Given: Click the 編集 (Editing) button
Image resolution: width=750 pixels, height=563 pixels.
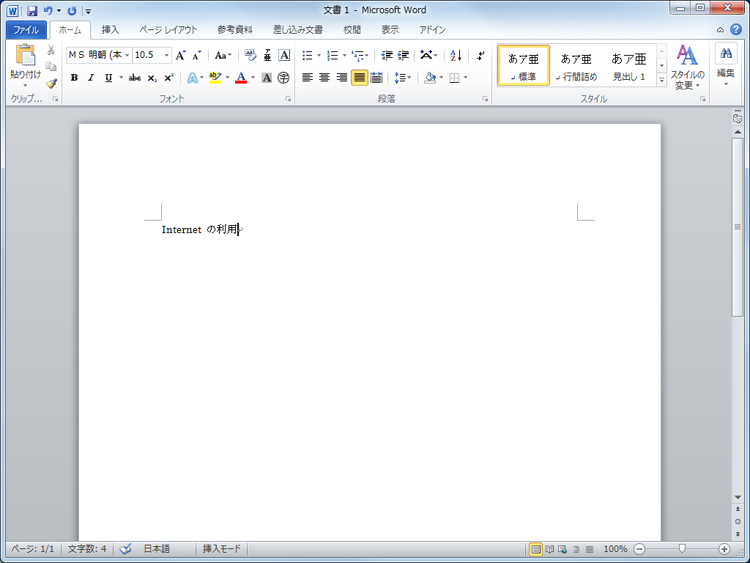Looking at the screenshot, I should coord(726,66).
